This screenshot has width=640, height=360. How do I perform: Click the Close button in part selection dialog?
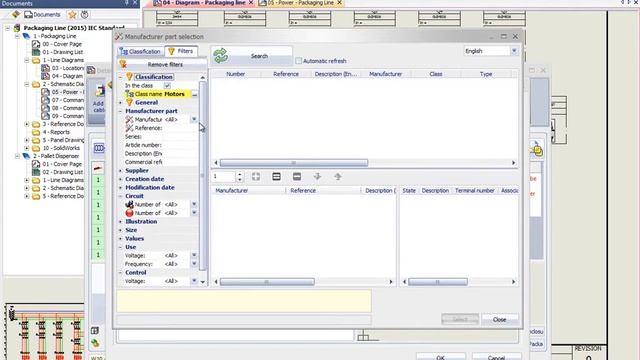click(x=500, y=320)
